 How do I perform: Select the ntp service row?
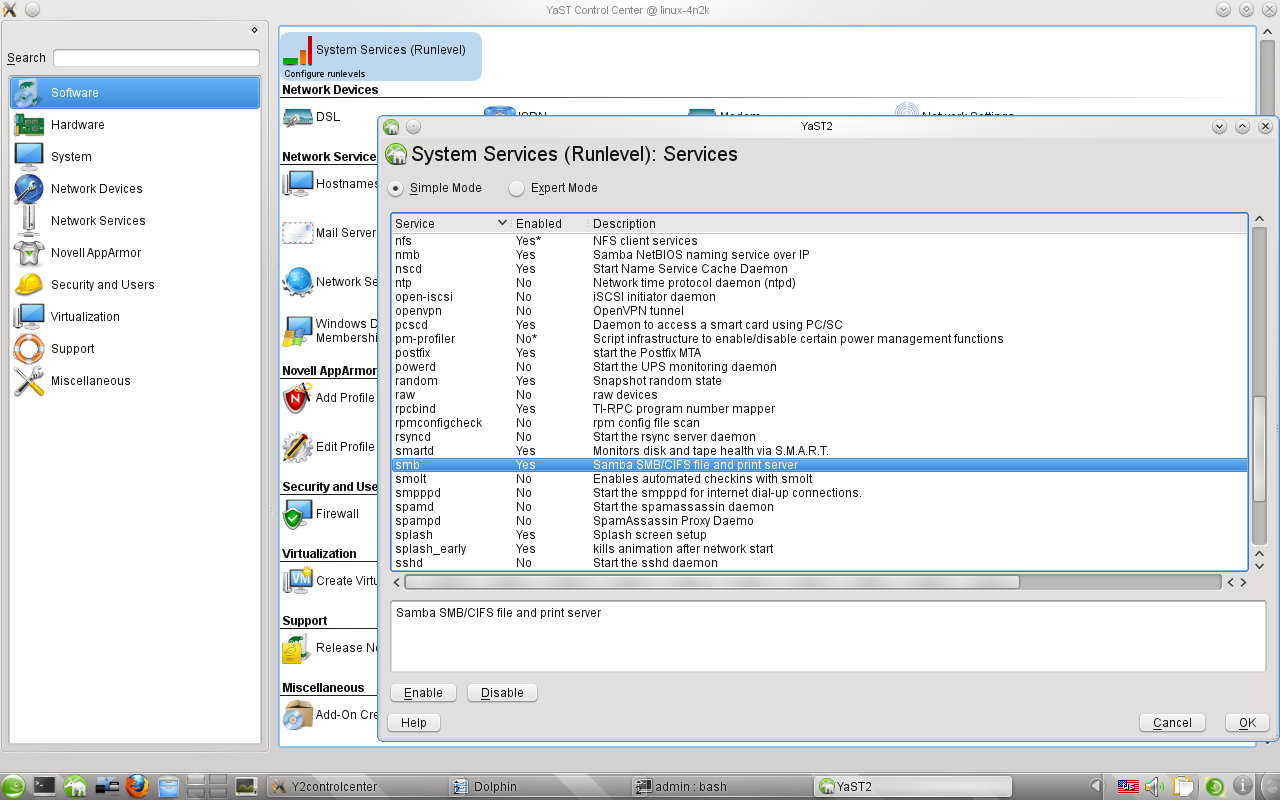click(820, 283)
